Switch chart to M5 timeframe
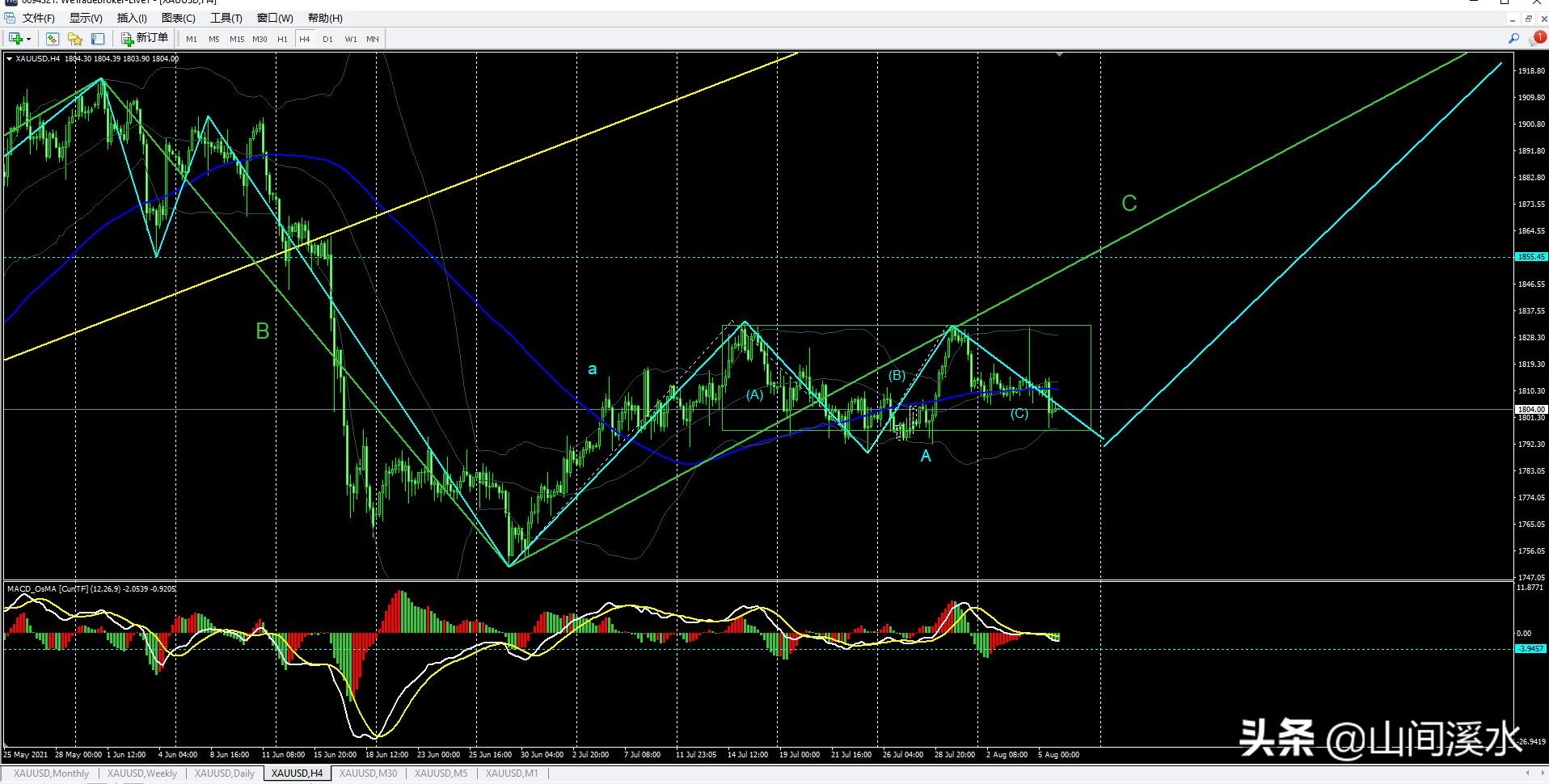The image size is (1549, 784). (213, 39)
